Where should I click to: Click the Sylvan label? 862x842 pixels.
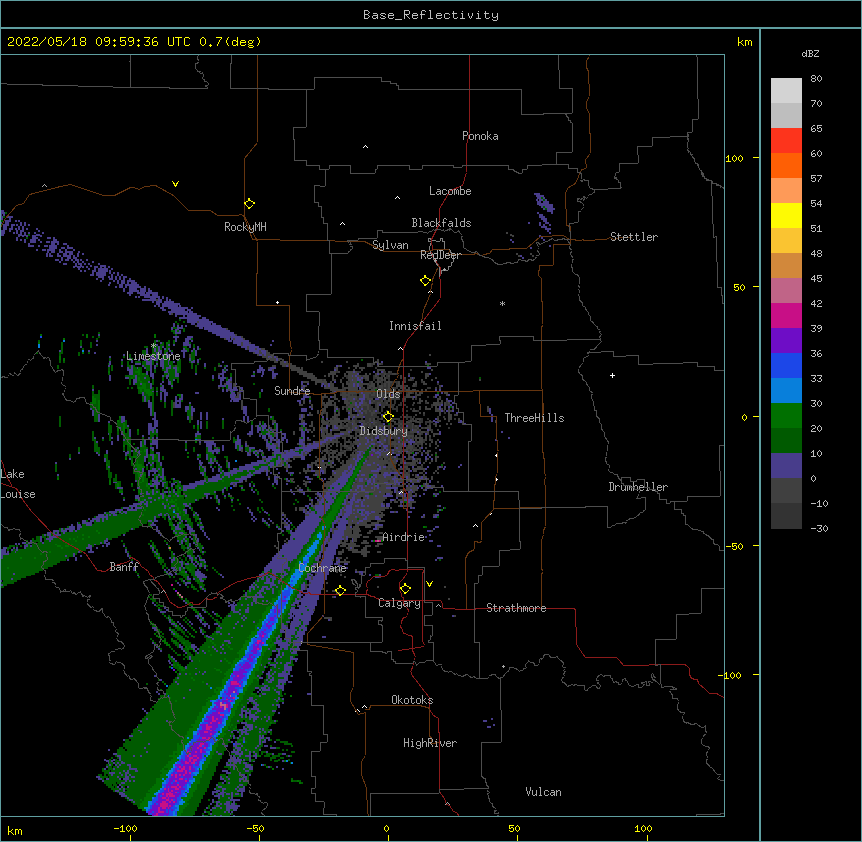click(x=390, y=245)
